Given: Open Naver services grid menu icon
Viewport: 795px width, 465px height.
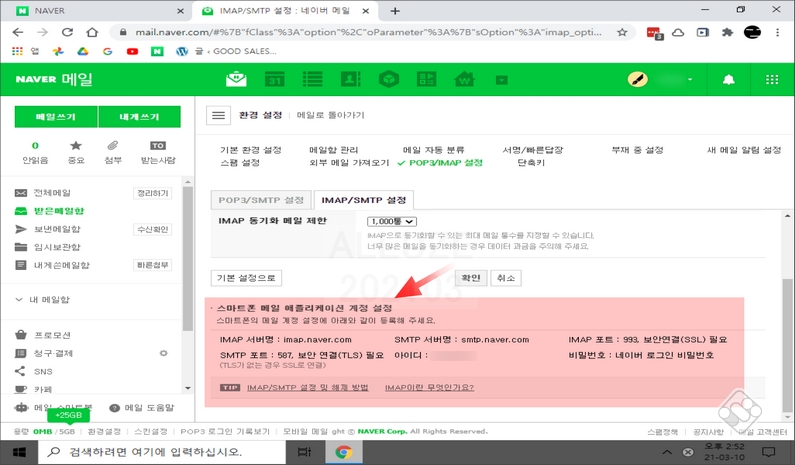Looking at the screenshot, I should pyautogui.click(x=772, y=80).
